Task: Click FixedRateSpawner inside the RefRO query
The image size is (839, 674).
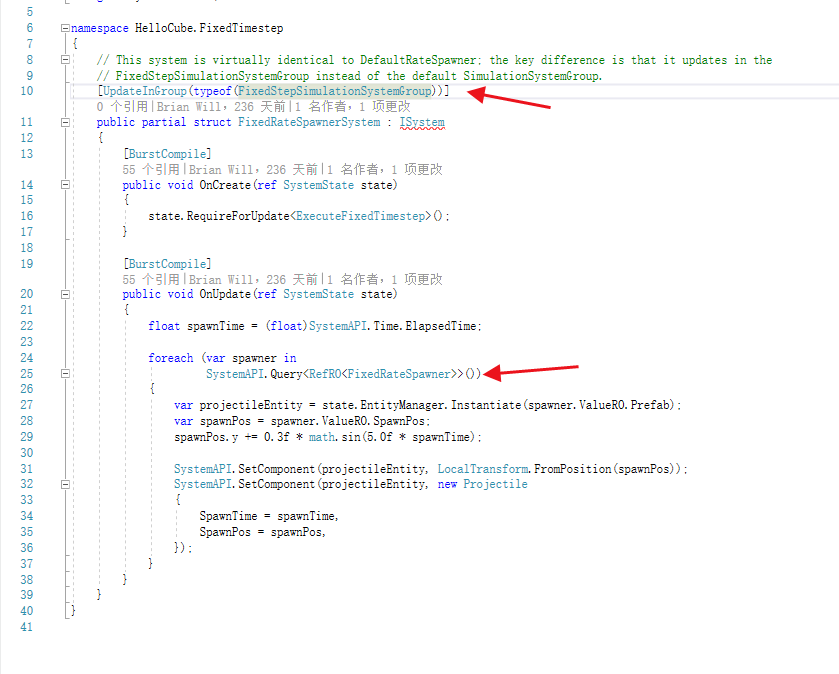Action: tap(399, 374)
